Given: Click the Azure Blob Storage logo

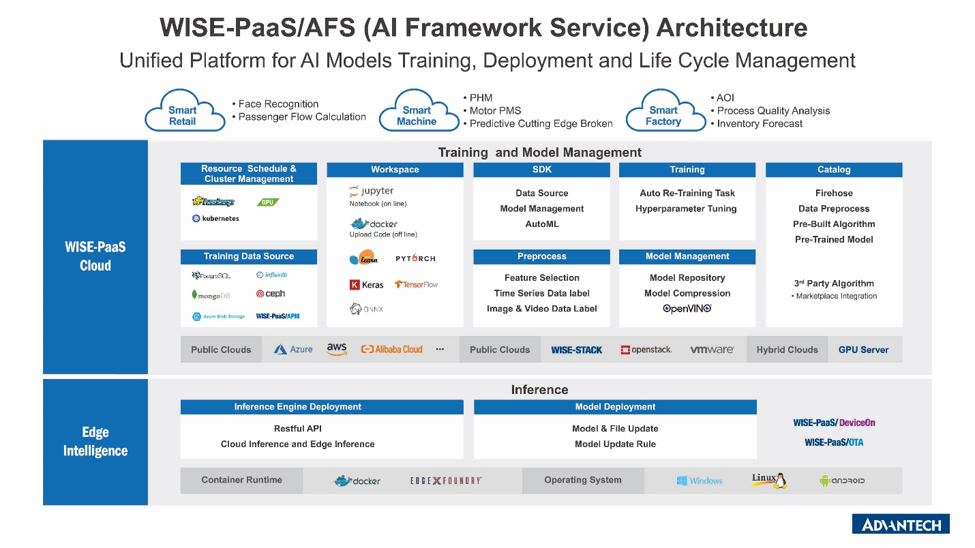Looking at the screenshot, I should tap(218, 317).
